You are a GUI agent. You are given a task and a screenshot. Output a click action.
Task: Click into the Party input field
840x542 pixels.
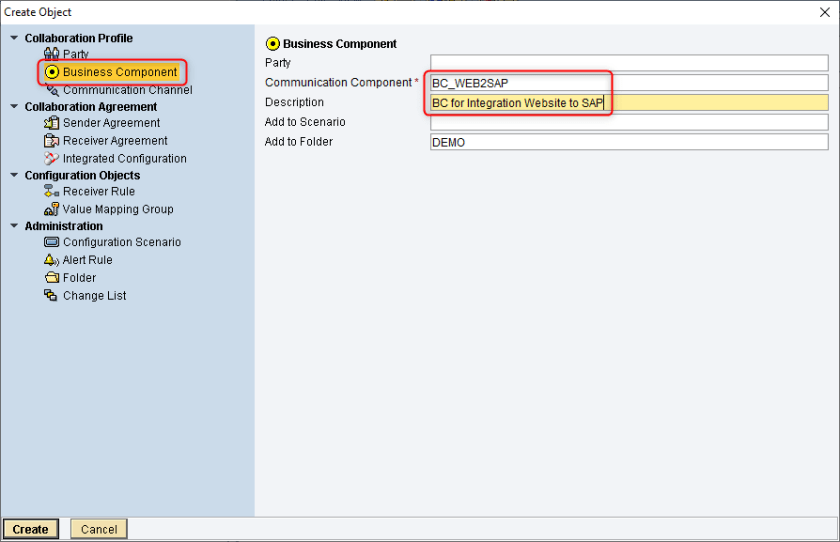(628, 63)
